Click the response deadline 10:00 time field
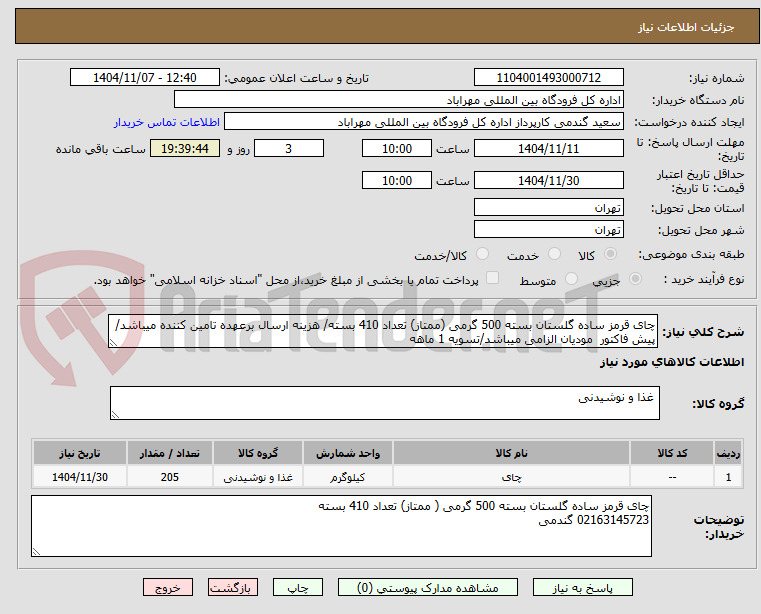Screen dimensions: 761x614 (397, 148)
